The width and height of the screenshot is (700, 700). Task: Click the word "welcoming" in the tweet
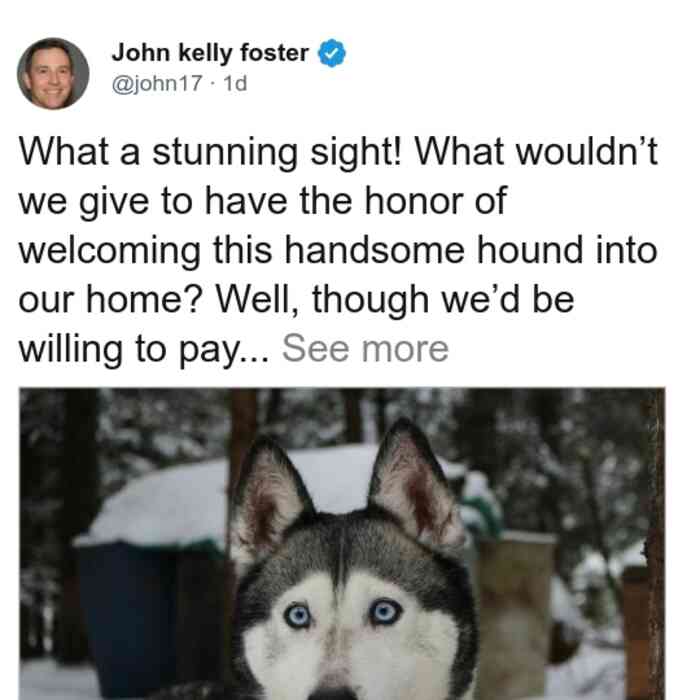tap(110, 251)
